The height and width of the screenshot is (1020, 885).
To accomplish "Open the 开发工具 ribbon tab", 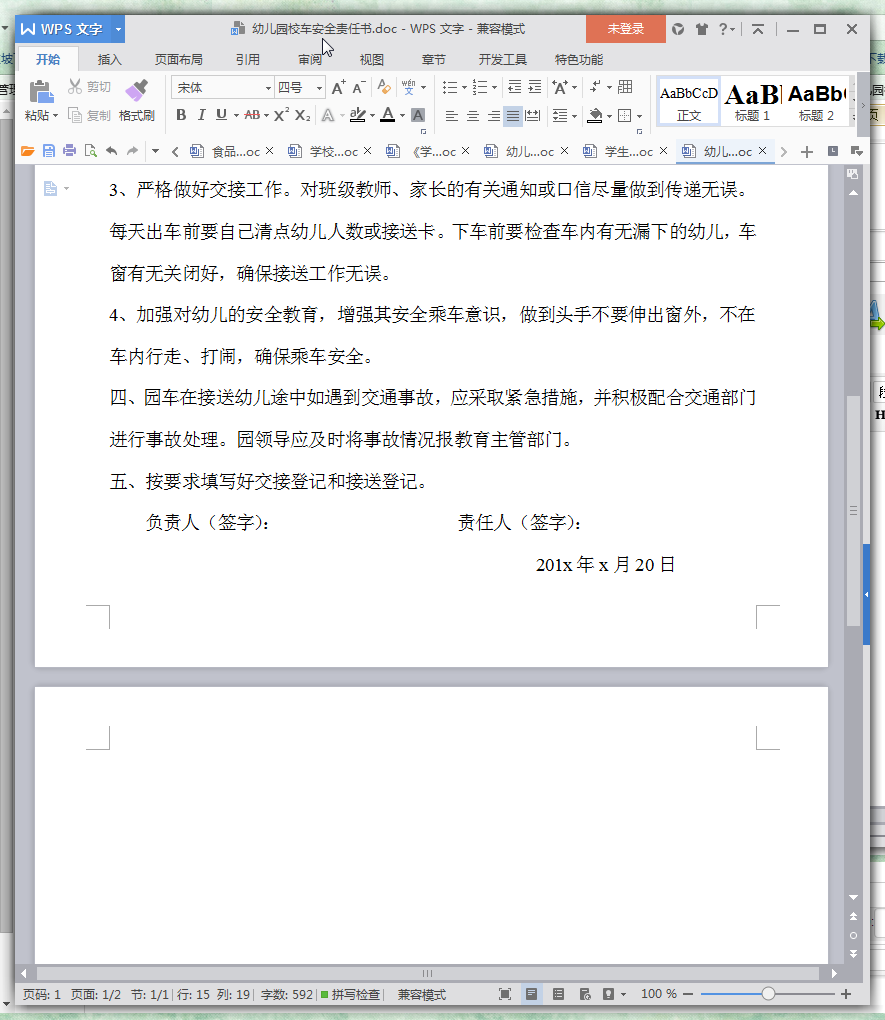I will 502,59.
